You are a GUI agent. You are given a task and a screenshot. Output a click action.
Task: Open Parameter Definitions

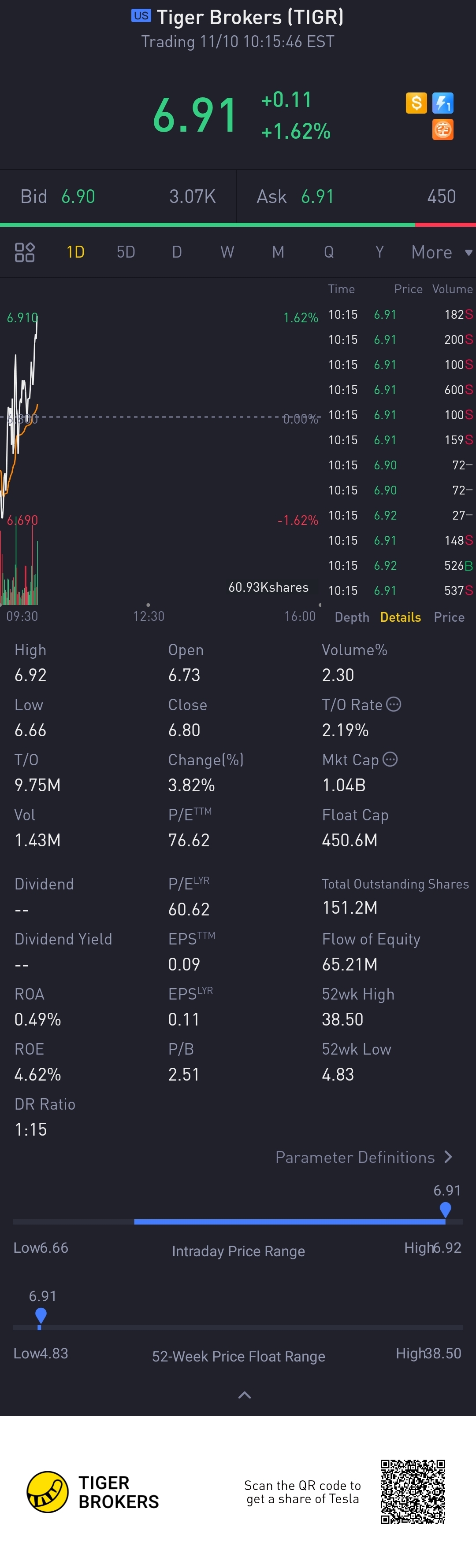point(364,1157)
